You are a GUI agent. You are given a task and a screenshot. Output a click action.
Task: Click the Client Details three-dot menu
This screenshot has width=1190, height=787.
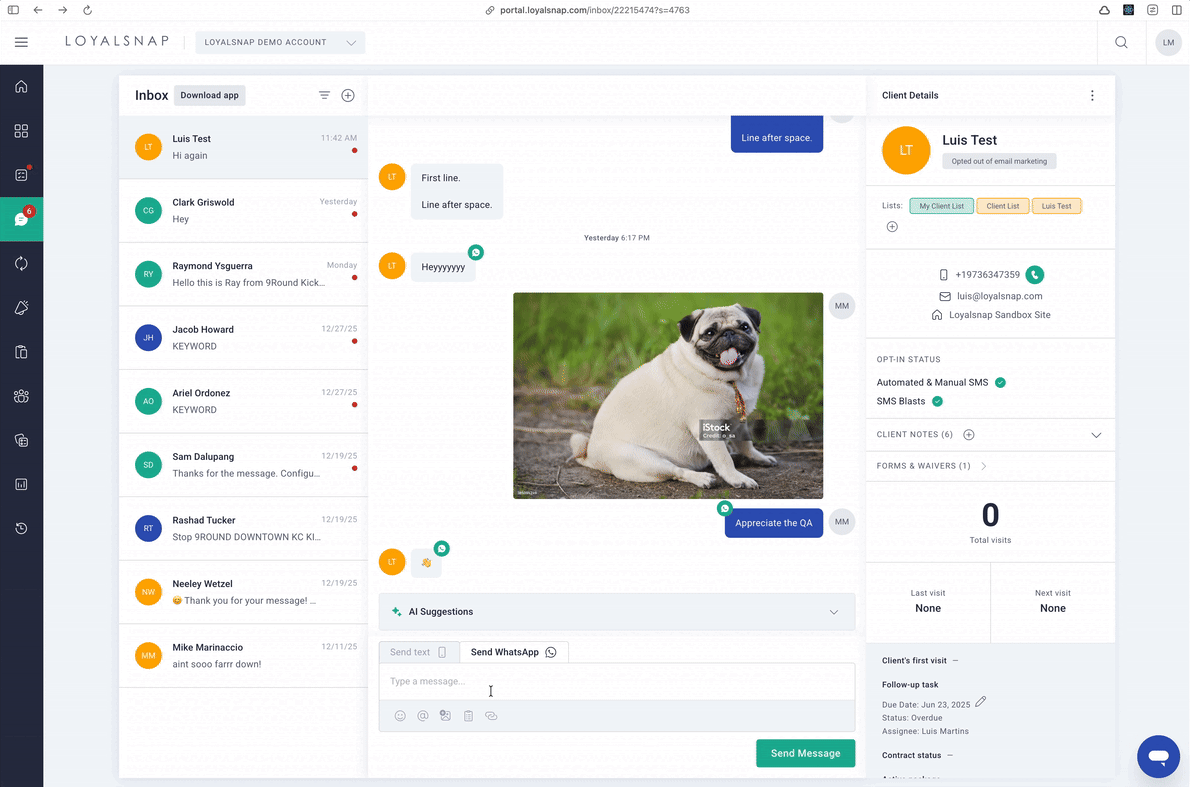[x=1092, y=96]
